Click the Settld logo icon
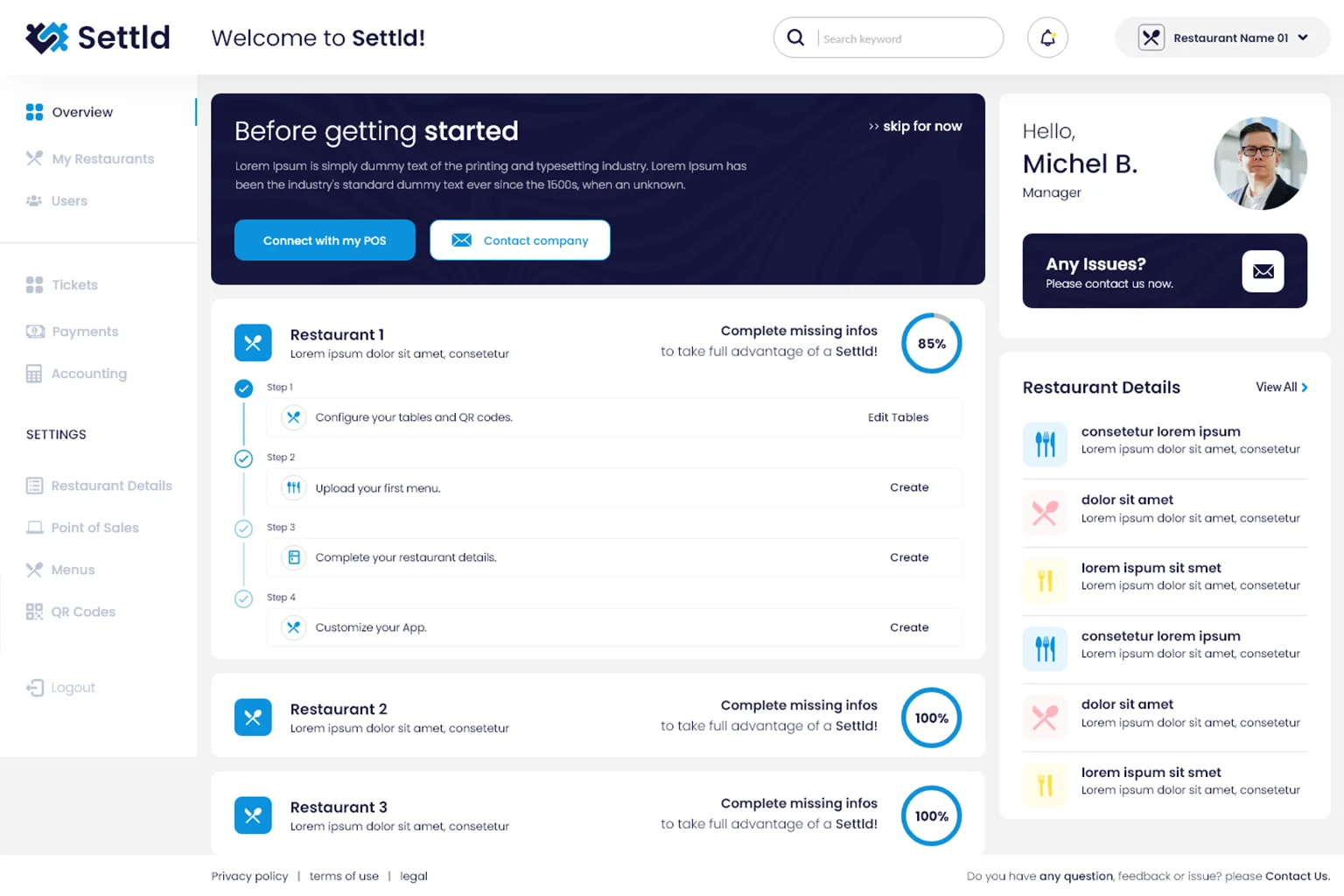The image size is (1344, 896). (47, 38)
